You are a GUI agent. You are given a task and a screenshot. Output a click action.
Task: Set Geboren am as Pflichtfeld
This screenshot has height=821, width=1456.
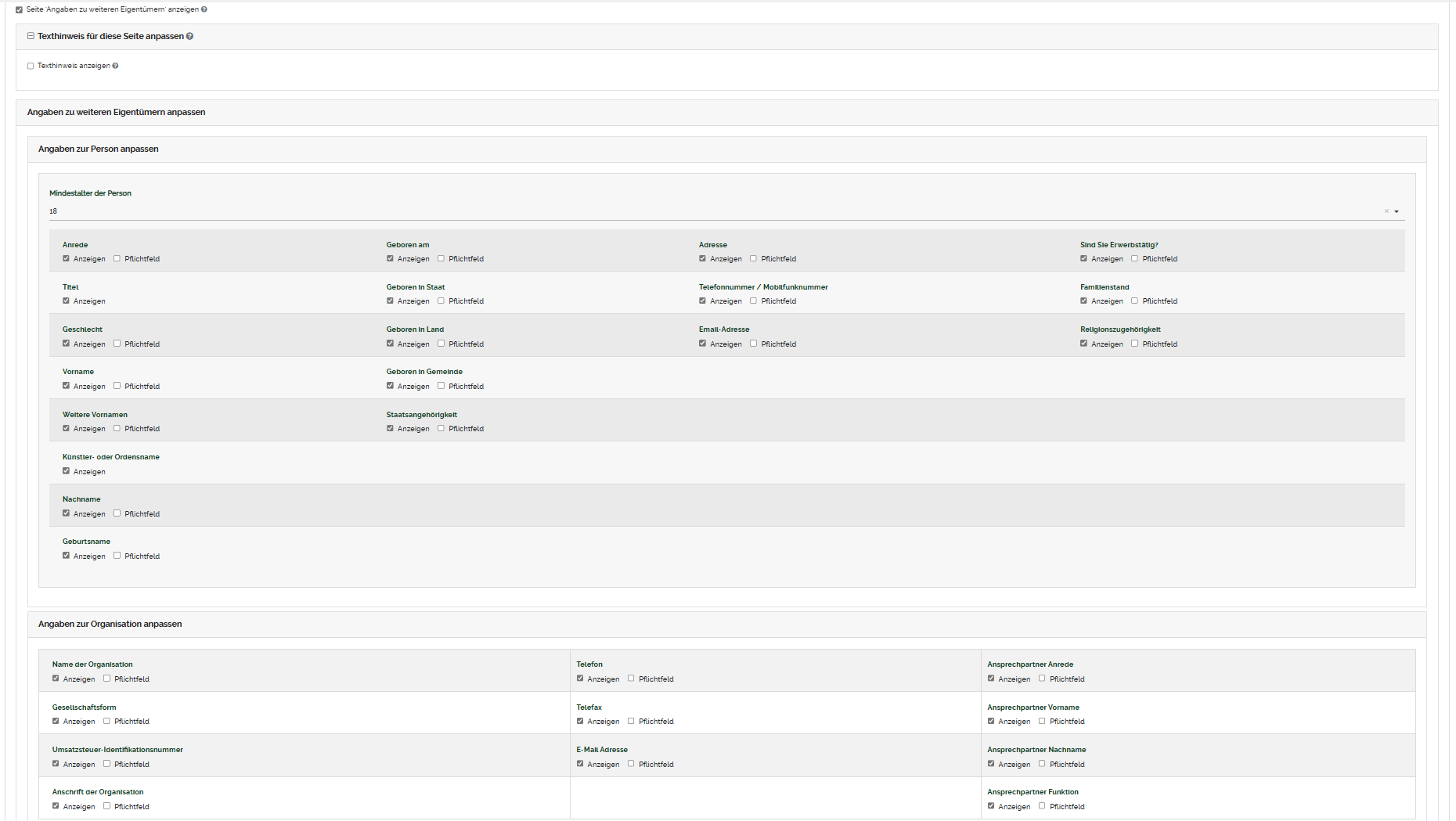pyautogui.click(x=441, y=258)
